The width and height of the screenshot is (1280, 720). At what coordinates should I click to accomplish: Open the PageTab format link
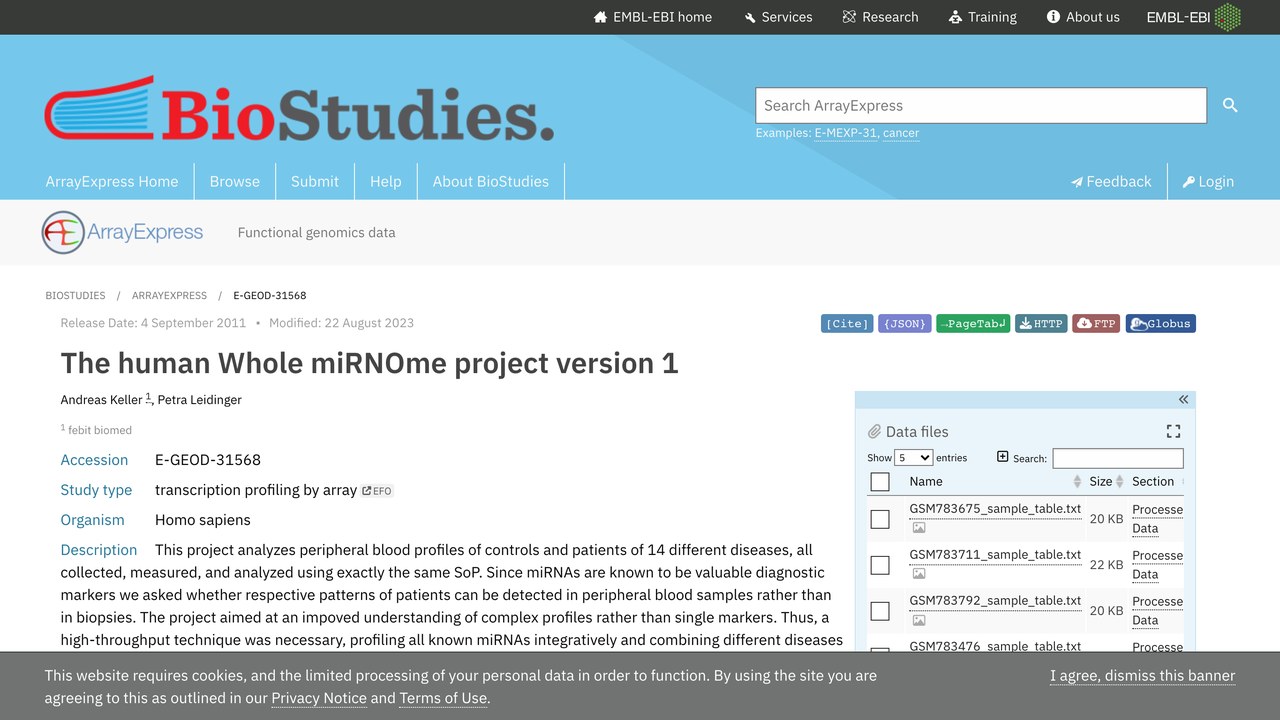point(973,323)
